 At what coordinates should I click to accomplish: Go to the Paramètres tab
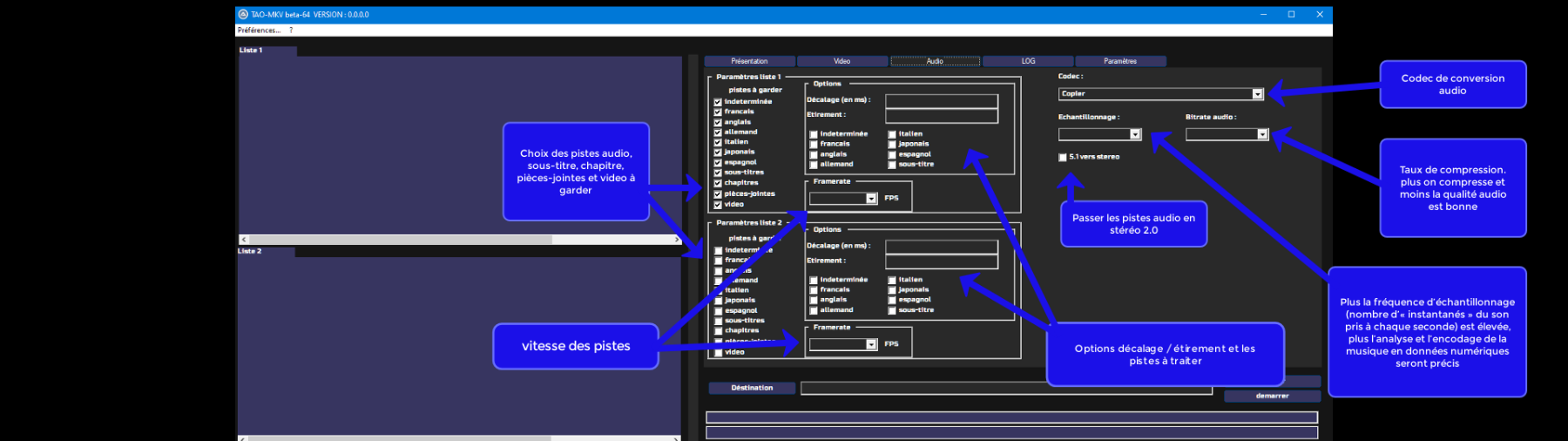pyautogui.click(x=1120, y=61)
